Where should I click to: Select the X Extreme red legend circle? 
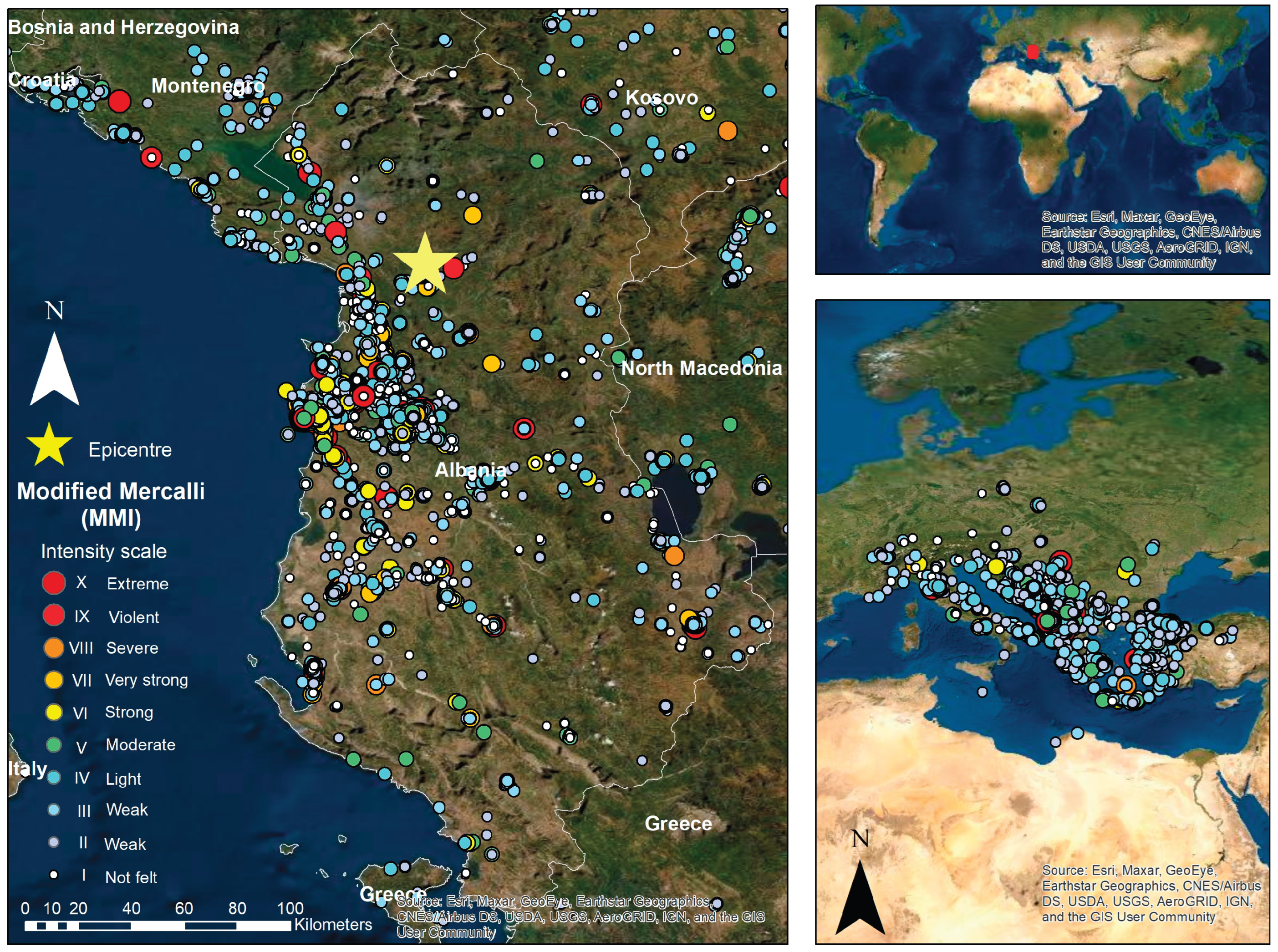click(54, 583)
